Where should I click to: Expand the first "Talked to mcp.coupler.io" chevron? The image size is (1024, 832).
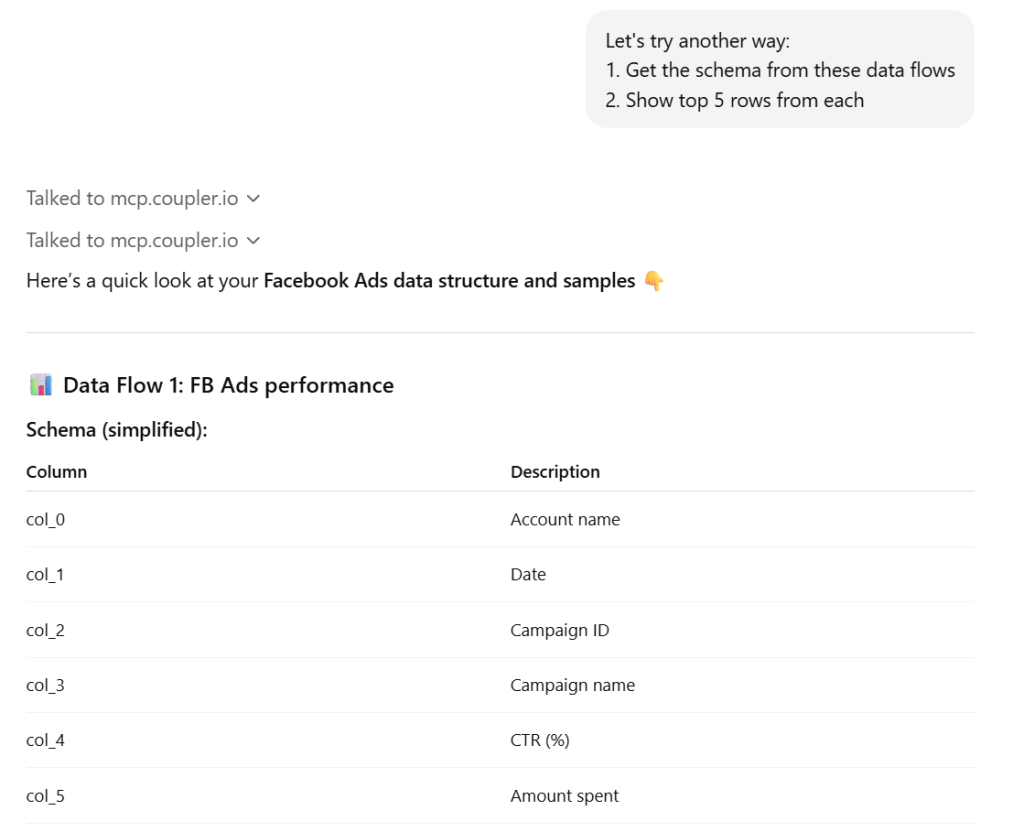(x=253, y=199)
